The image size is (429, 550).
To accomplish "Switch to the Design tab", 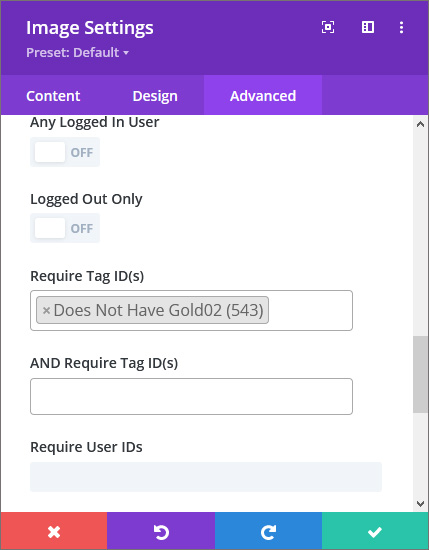I will click(155, 96).
